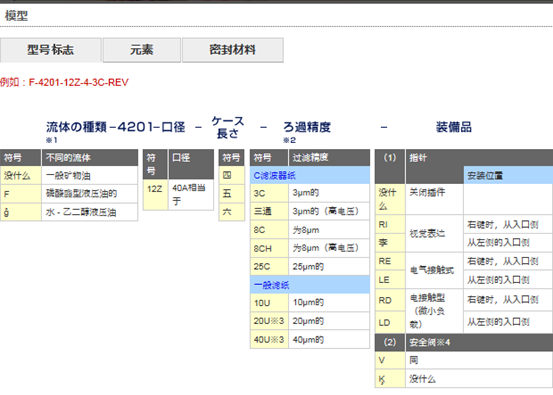Image resolution: width=553 pixels, height=395 pixels.
Task: Click the 25C symbol cell
Action: click(x=269, y=267)
